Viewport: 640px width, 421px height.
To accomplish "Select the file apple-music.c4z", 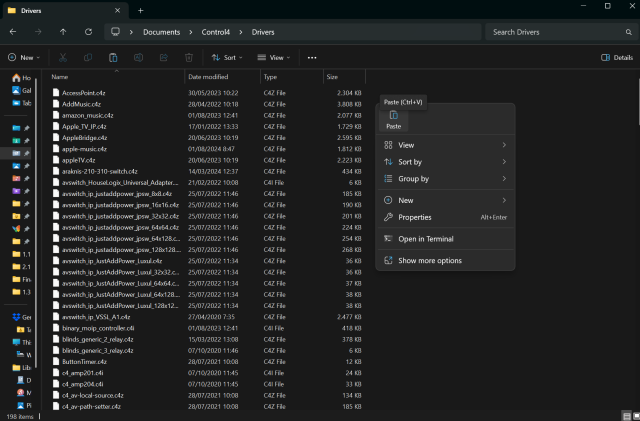I will pyautogui.click(x=84, y=149).
